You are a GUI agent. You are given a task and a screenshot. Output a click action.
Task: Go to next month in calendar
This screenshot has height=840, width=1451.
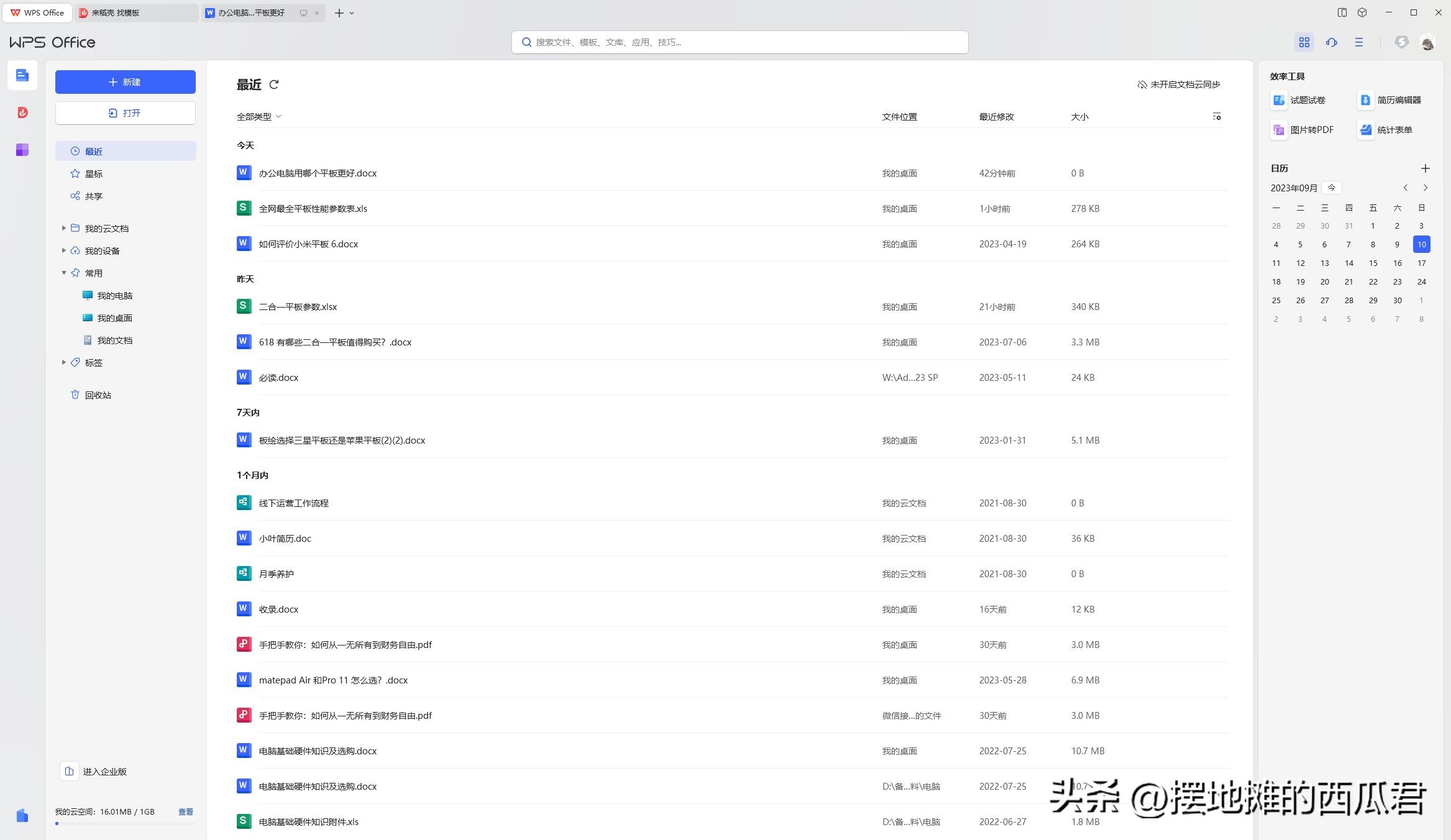[x=1426, y=188]
